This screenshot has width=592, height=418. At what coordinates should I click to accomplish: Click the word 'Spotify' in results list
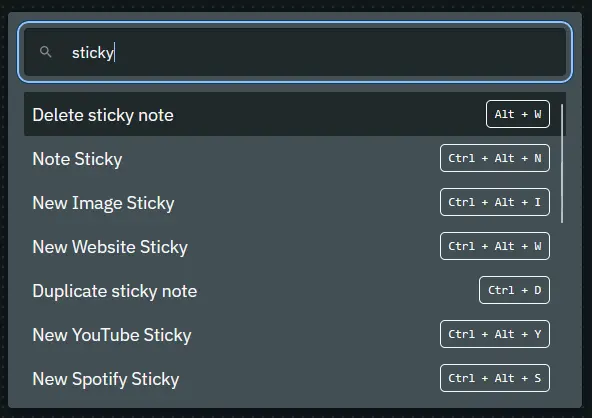pos(100,379)
